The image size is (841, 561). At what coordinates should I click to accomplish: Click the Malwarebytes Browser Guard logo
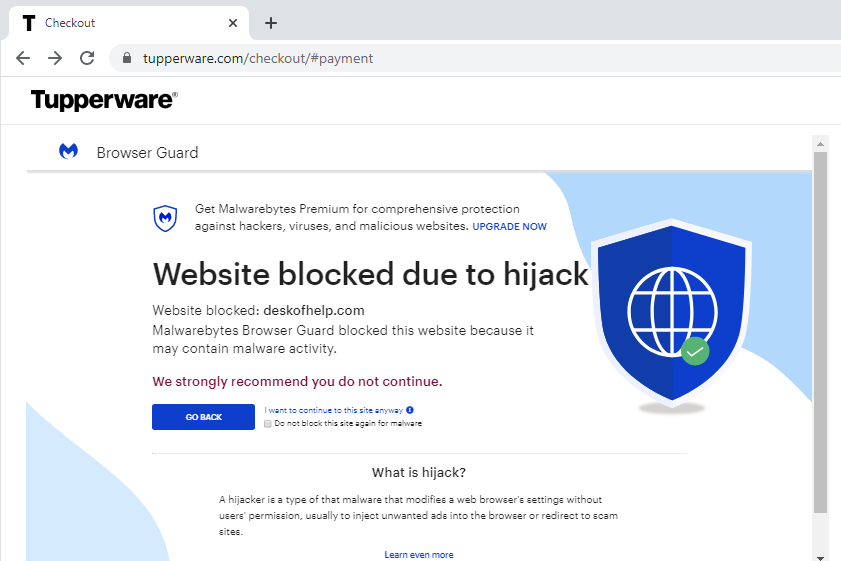(69, 152)
